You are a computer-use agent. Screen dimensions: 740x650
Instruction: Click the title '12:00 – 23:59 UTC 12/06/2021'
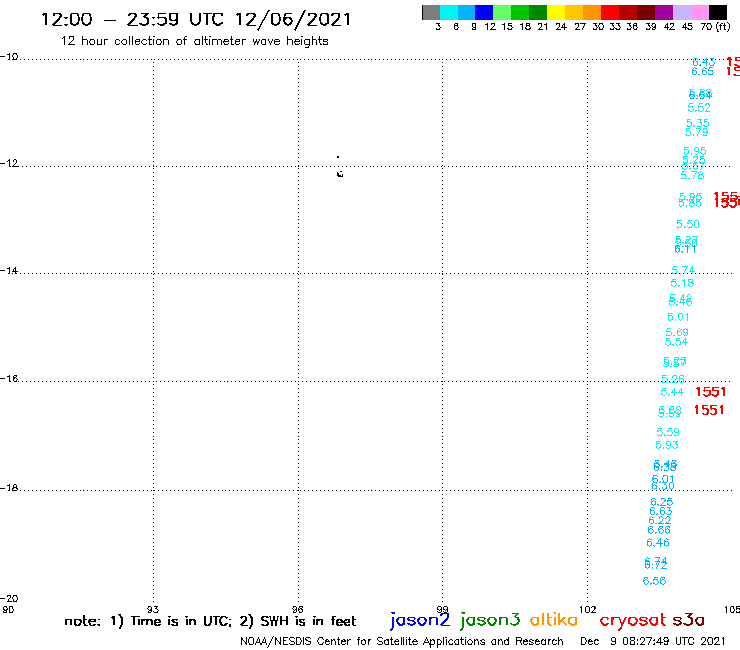pos(196,20)
